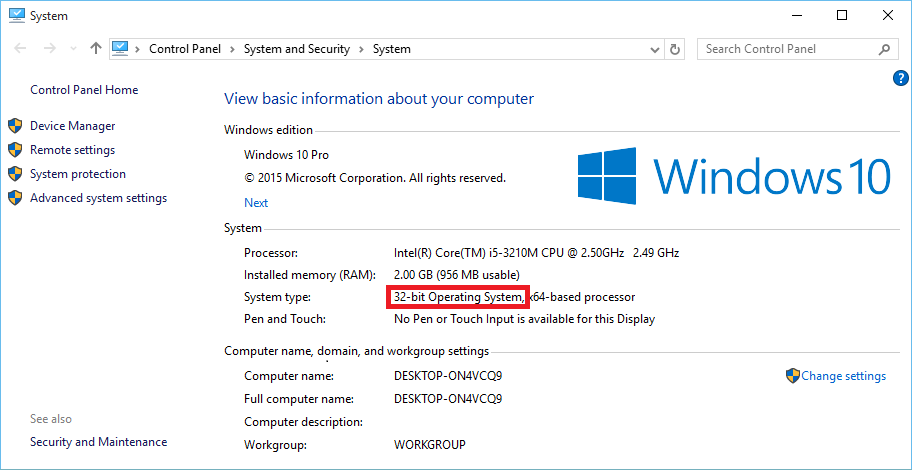The width and height of the screenshot is (912, 470).
Task: Click the Full computer name value
Action: 448,399
